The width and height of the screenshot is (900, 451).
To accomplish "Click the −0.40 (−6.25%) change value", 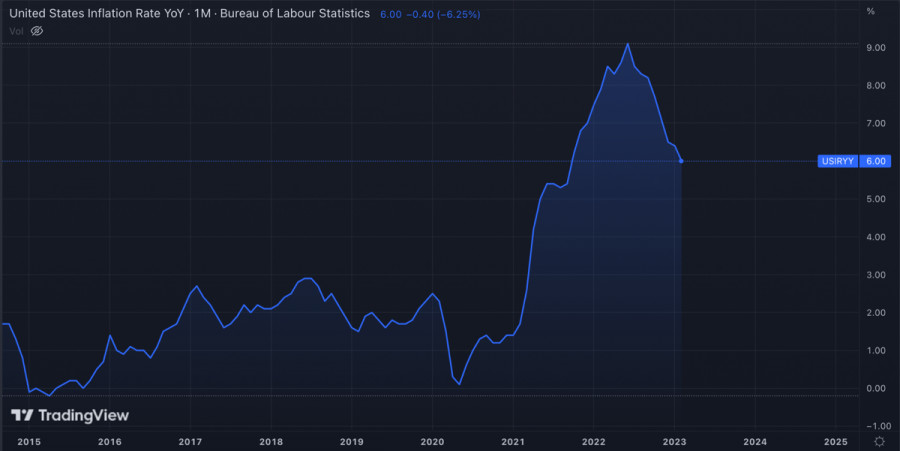I will coord(443,14).
